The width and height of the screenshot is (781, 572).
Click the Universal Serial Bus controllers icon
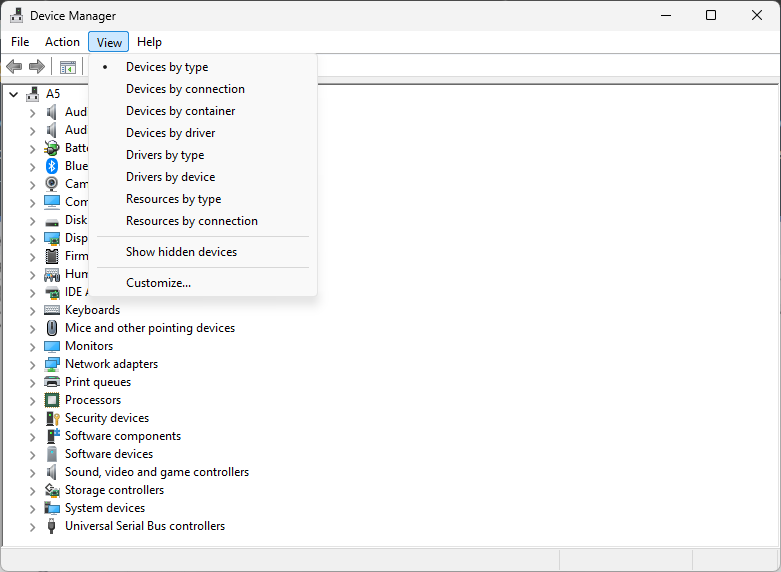pyautogui.click(x=52, y=526)
